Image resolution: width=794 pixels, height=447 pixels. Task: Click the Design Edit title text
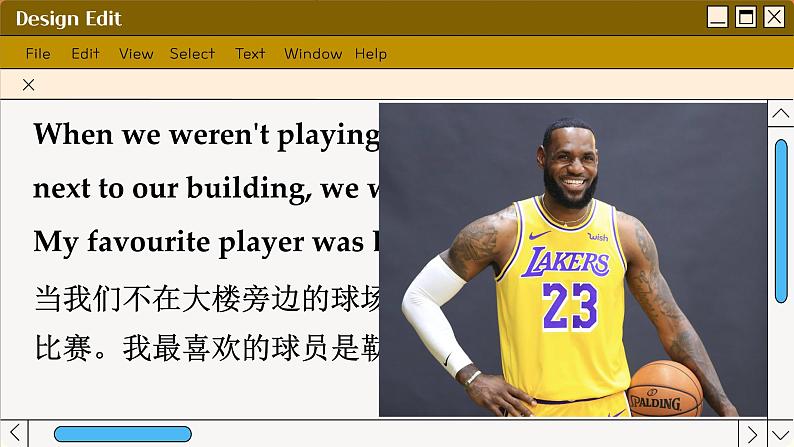(68, 19)
